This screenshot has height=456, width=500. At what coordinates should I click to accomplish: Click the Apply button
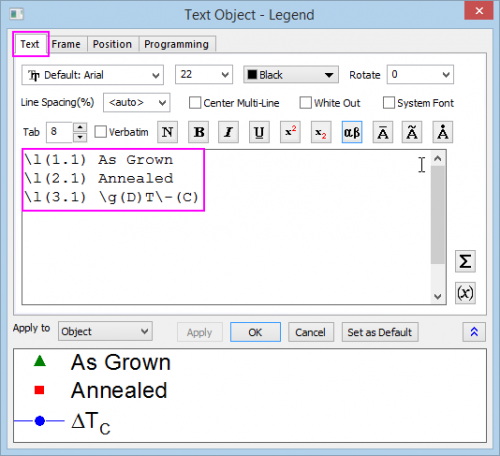point(200,332)
